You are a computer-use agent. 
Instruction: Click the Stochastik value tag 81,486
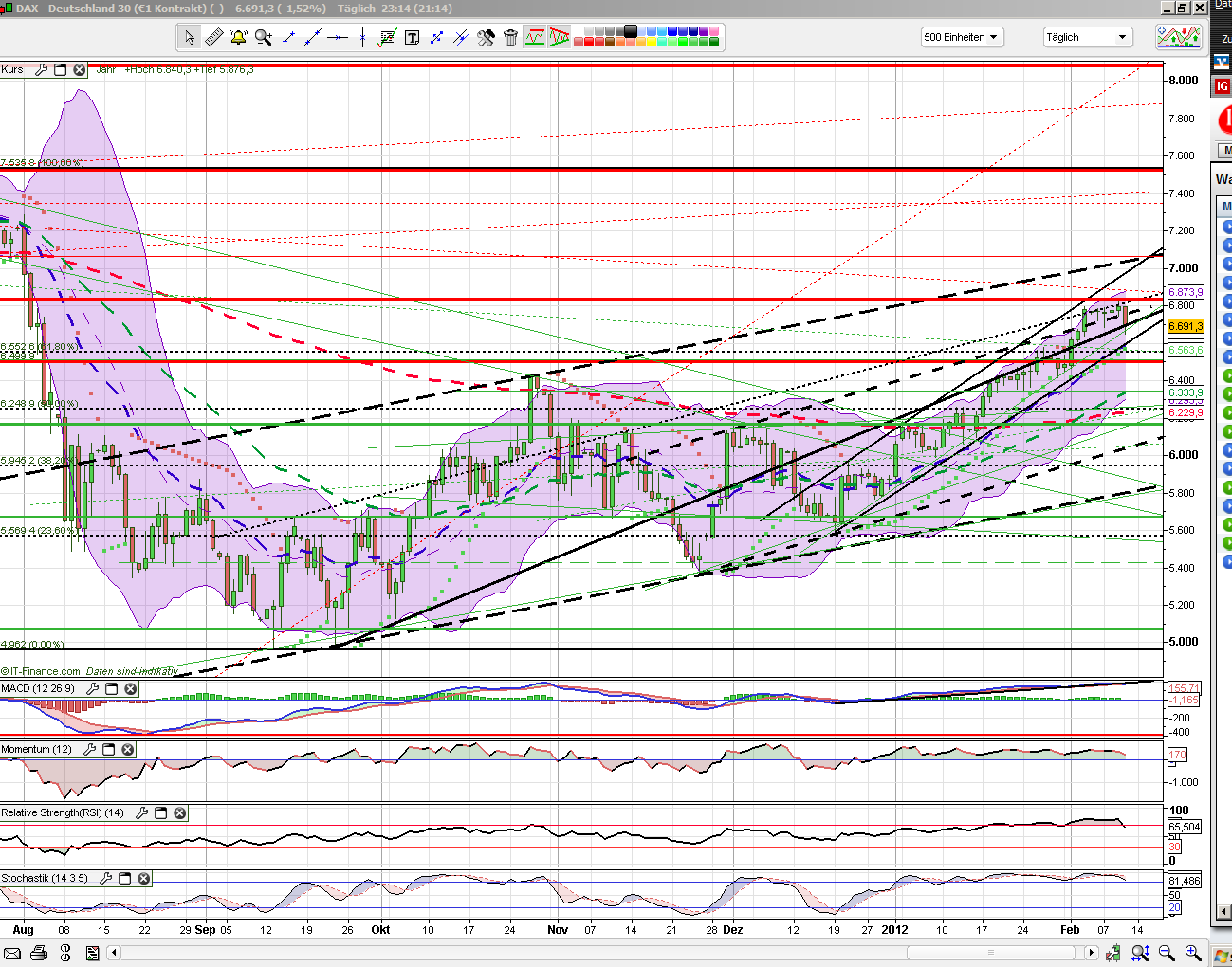pyautogui.click(x=1185, y=881)
